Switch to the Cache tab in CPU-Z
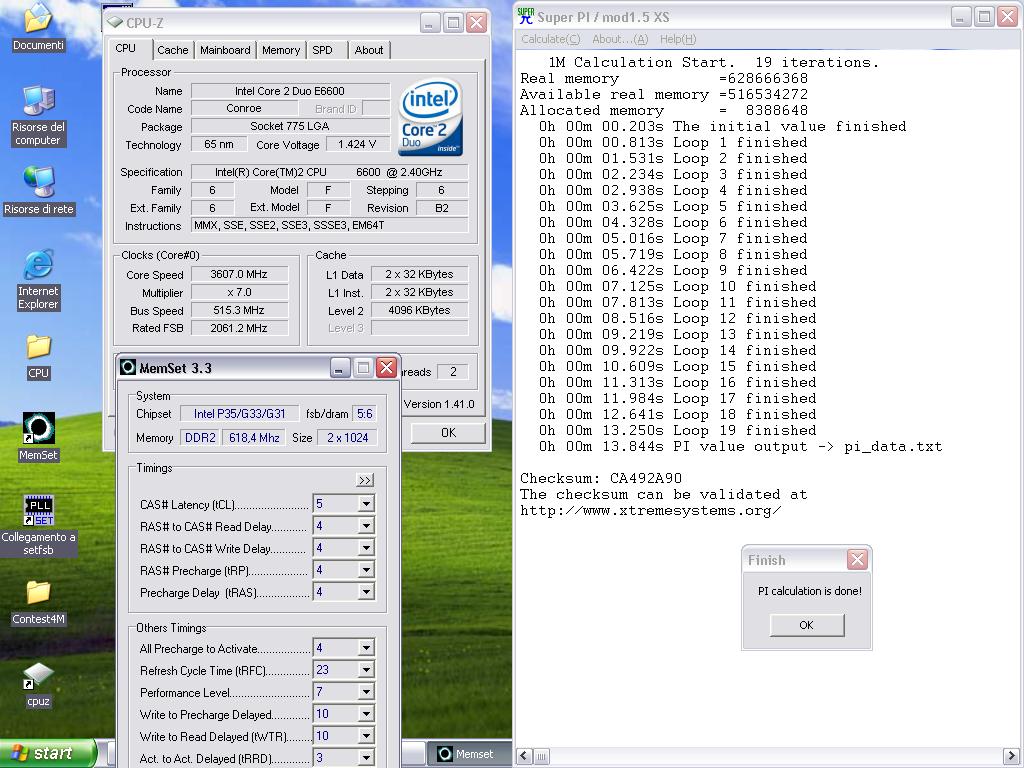Image resolution: width=1024 pixels, height=768 pixels. point(172,50)
